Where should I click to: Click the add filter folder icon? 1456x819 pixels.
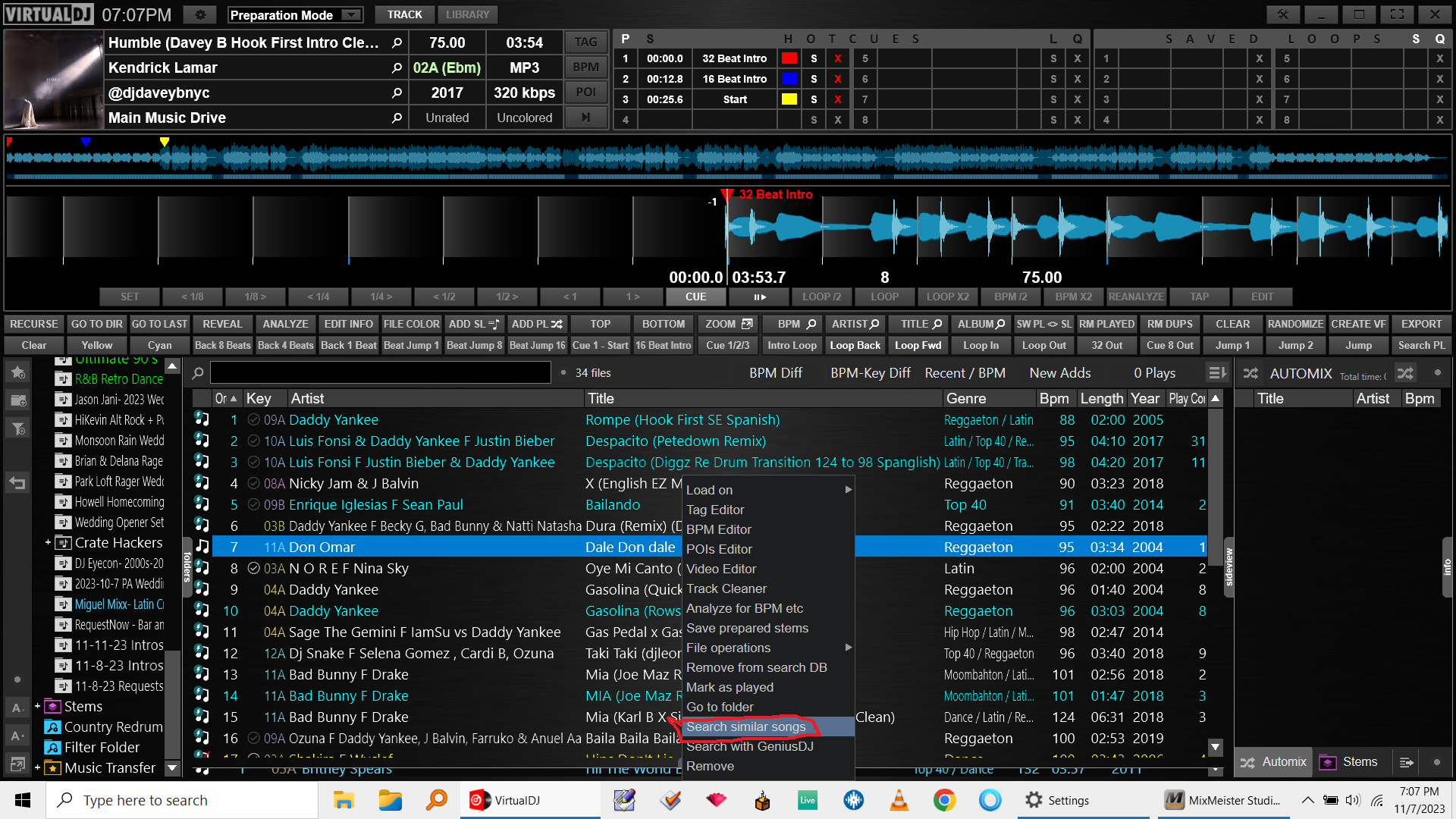pyautogui.click(x=18, y=429)
